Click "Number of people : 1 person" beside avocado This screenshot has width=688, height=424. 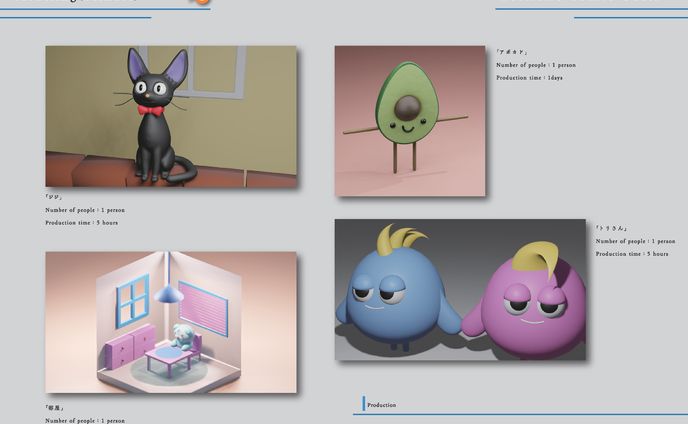(x=536, y=65)
